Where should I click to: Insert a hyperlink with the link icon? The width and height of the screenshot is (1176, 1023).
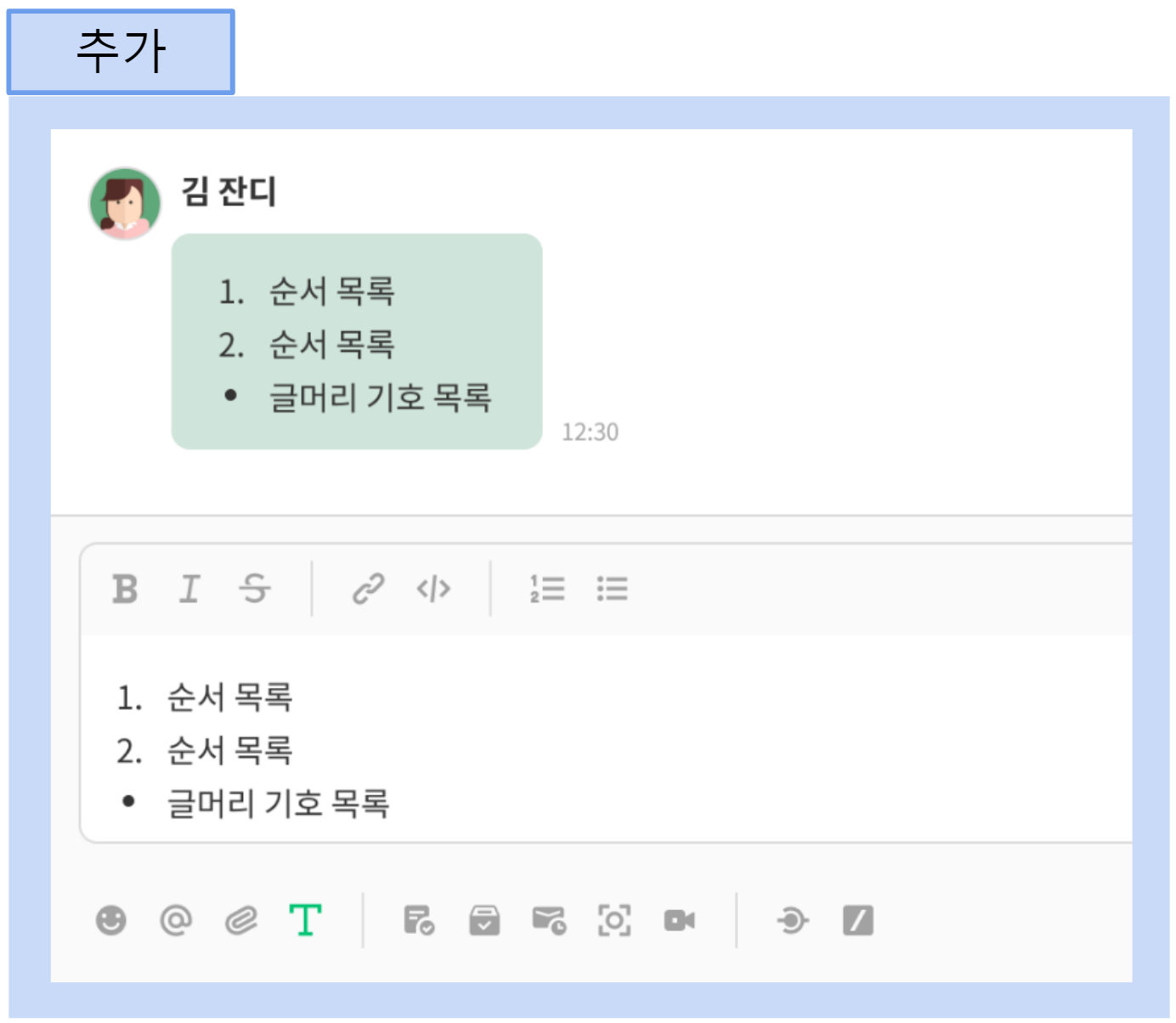(368, 589)
